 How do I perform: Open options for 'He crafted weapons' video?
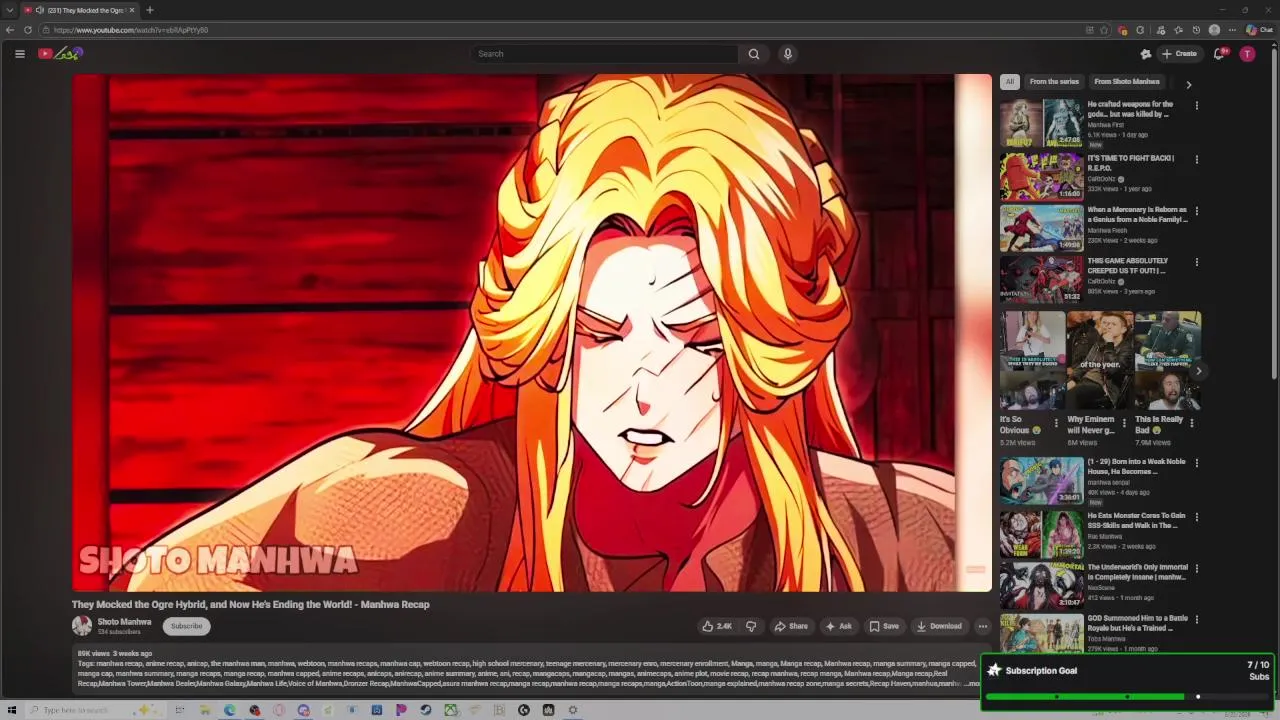[1196, 105]
